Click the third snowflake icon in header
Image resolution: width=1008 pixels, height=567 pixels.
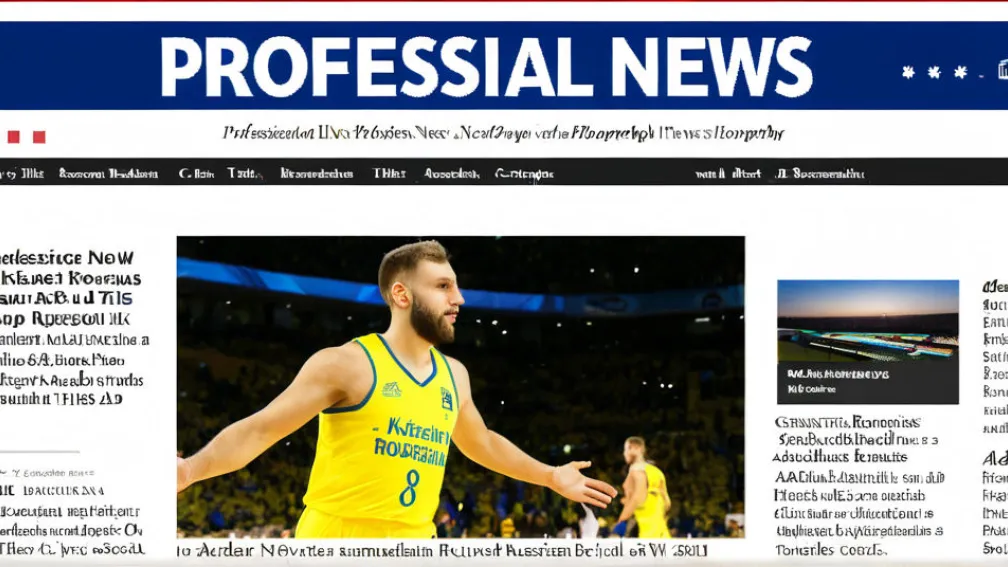click(x=961, y=72)
